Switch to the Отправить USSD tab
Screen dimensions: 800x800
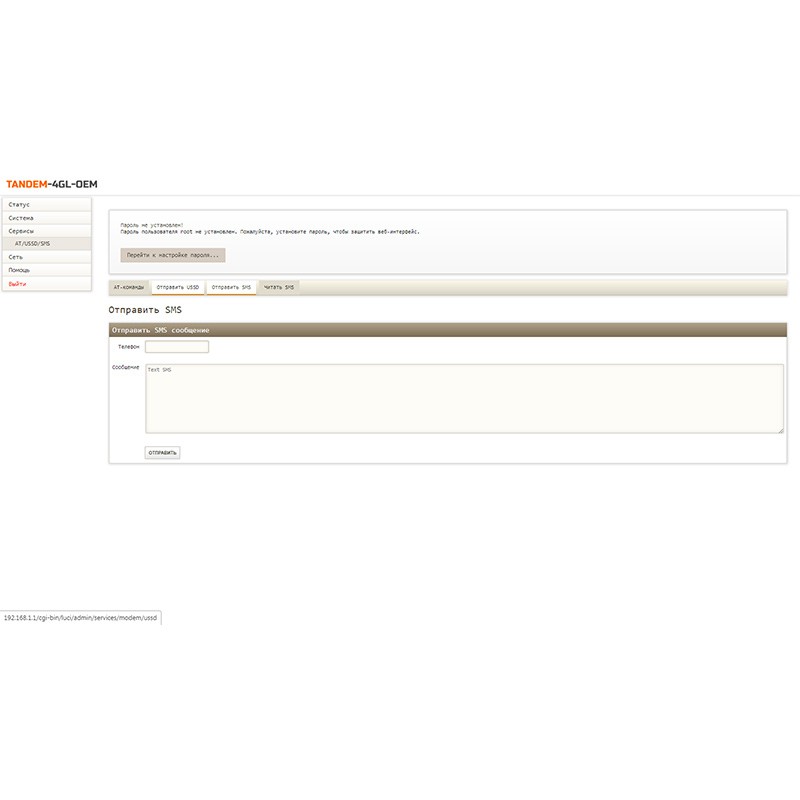pos(178,288)
